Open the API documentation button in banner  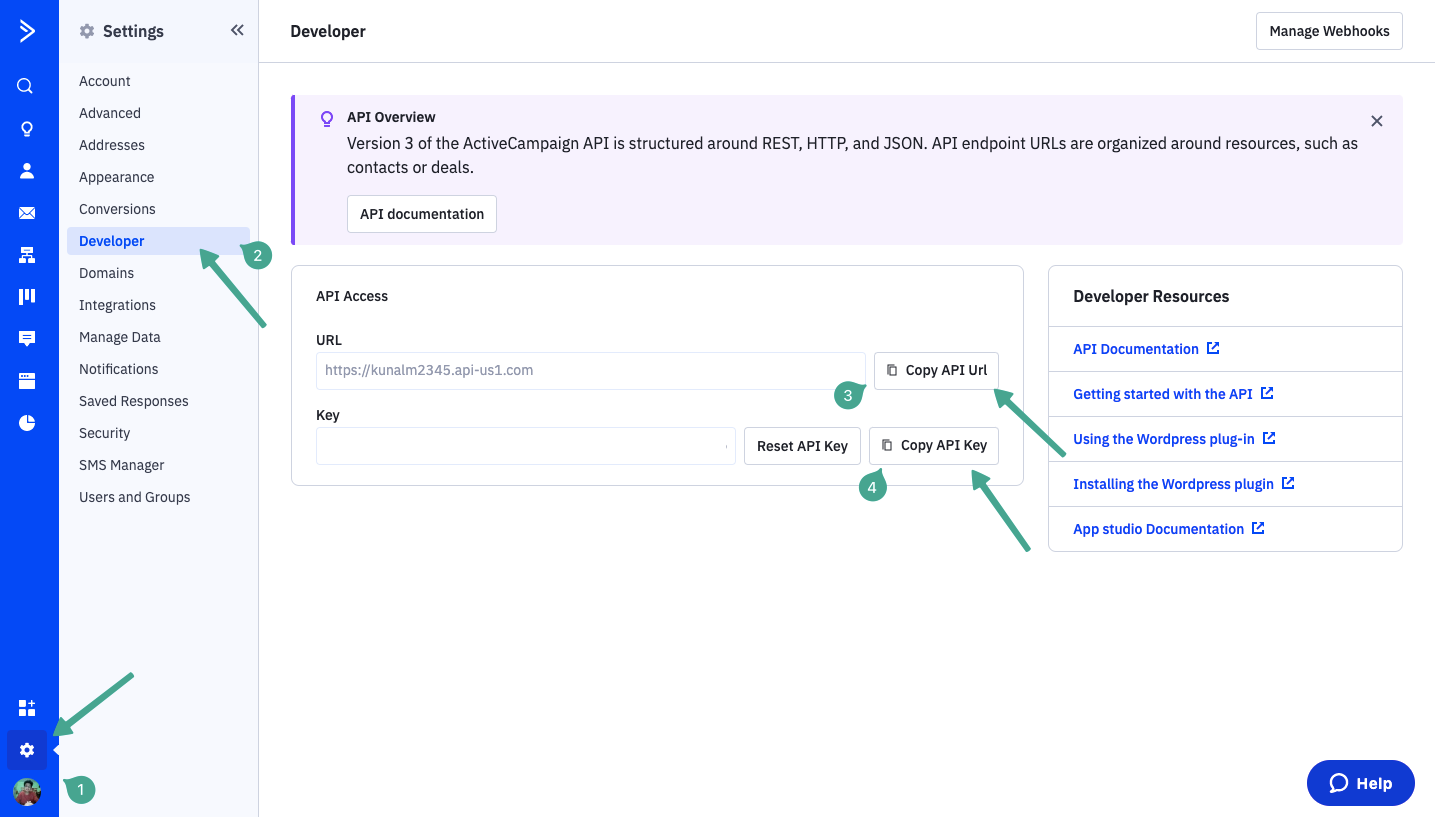422,214
